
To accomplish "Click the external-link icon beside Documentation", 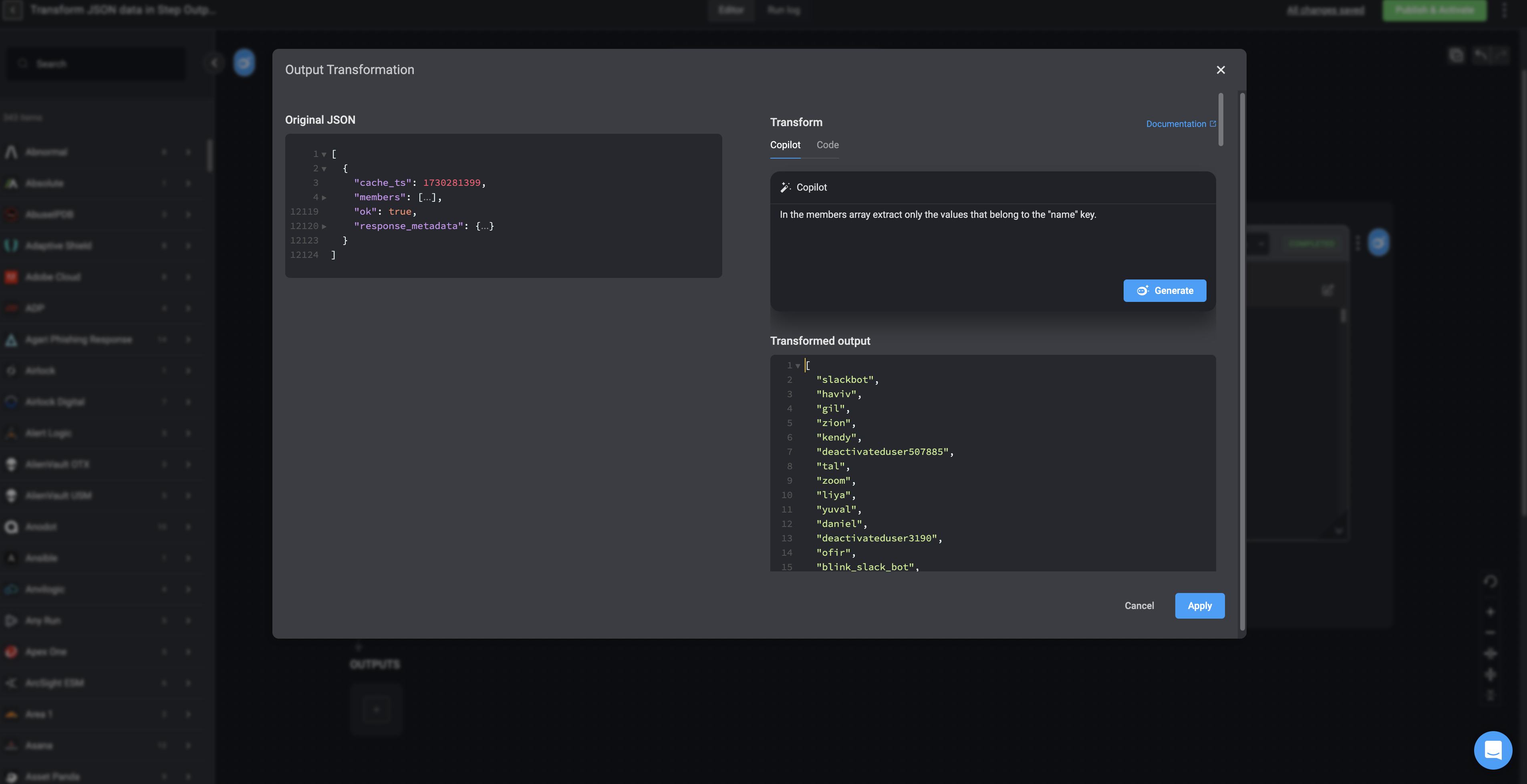I will [1213, 123].
